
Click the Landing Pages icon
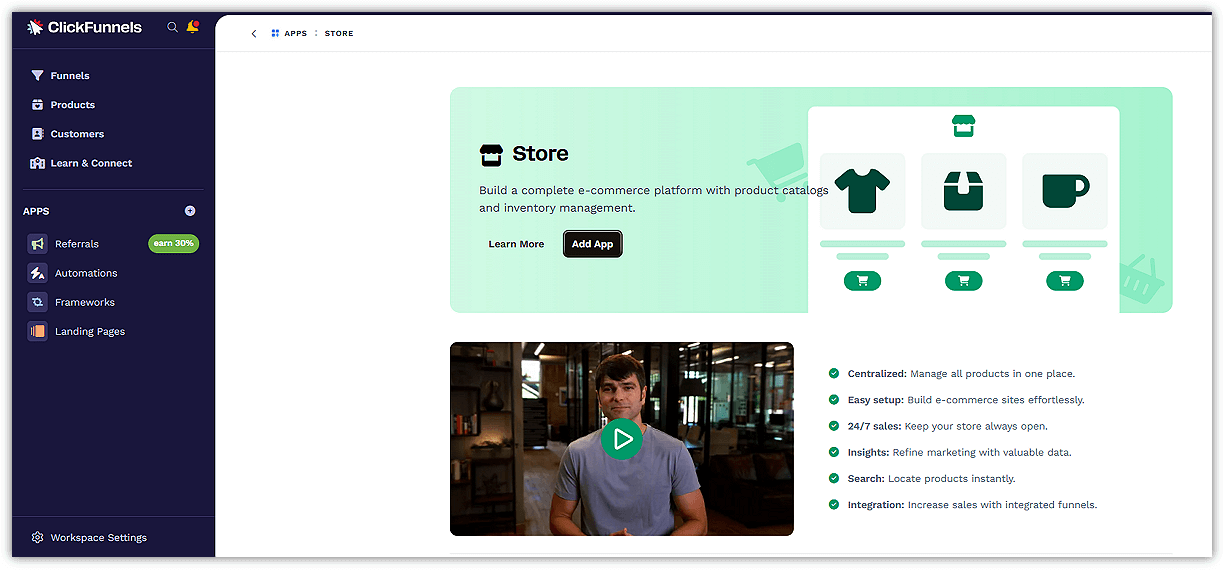click(x=37, y=331)
